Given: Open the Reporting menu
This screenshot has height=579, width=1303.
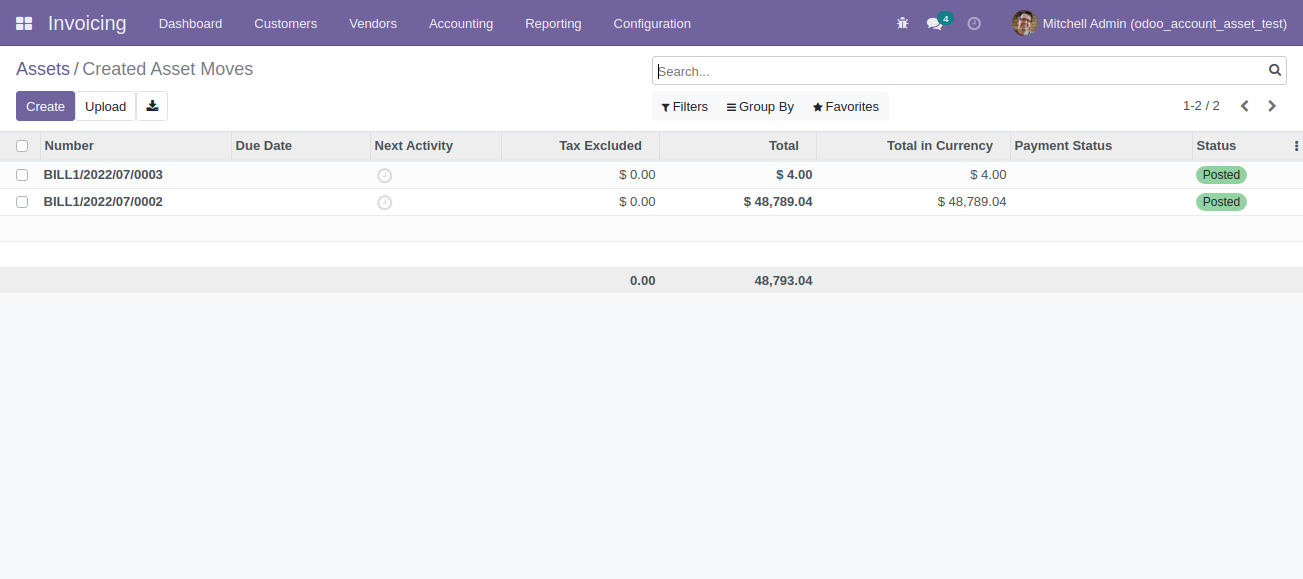Looking at the screenshot, I should click(x=553, y=23).
